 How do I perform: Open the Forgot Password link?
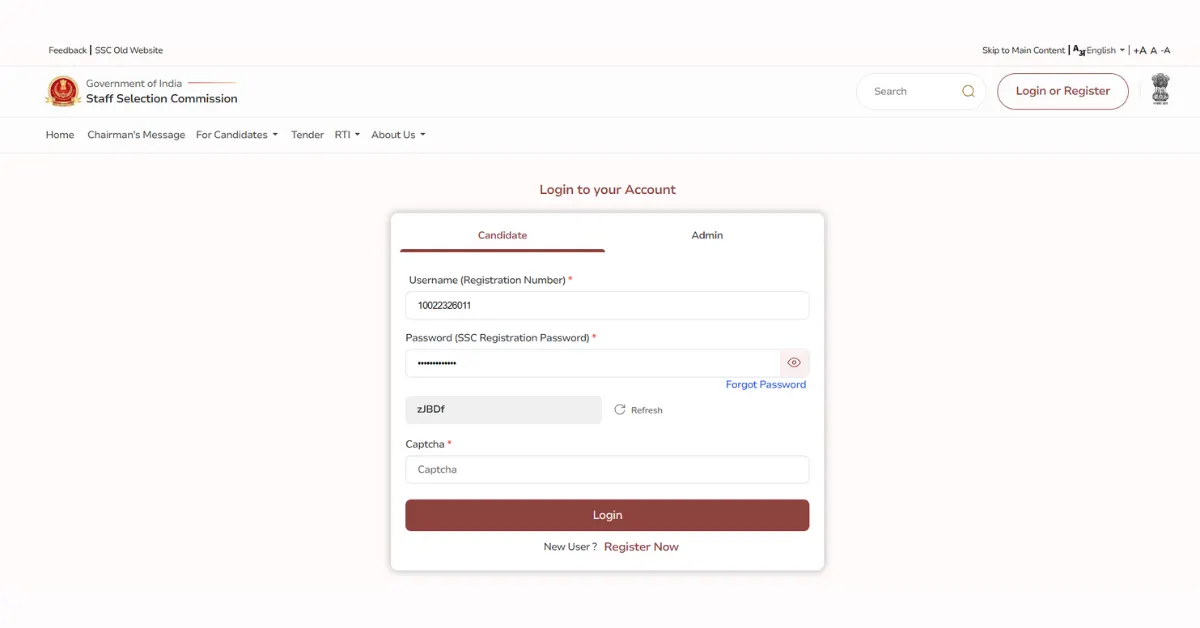pos(766,384)
